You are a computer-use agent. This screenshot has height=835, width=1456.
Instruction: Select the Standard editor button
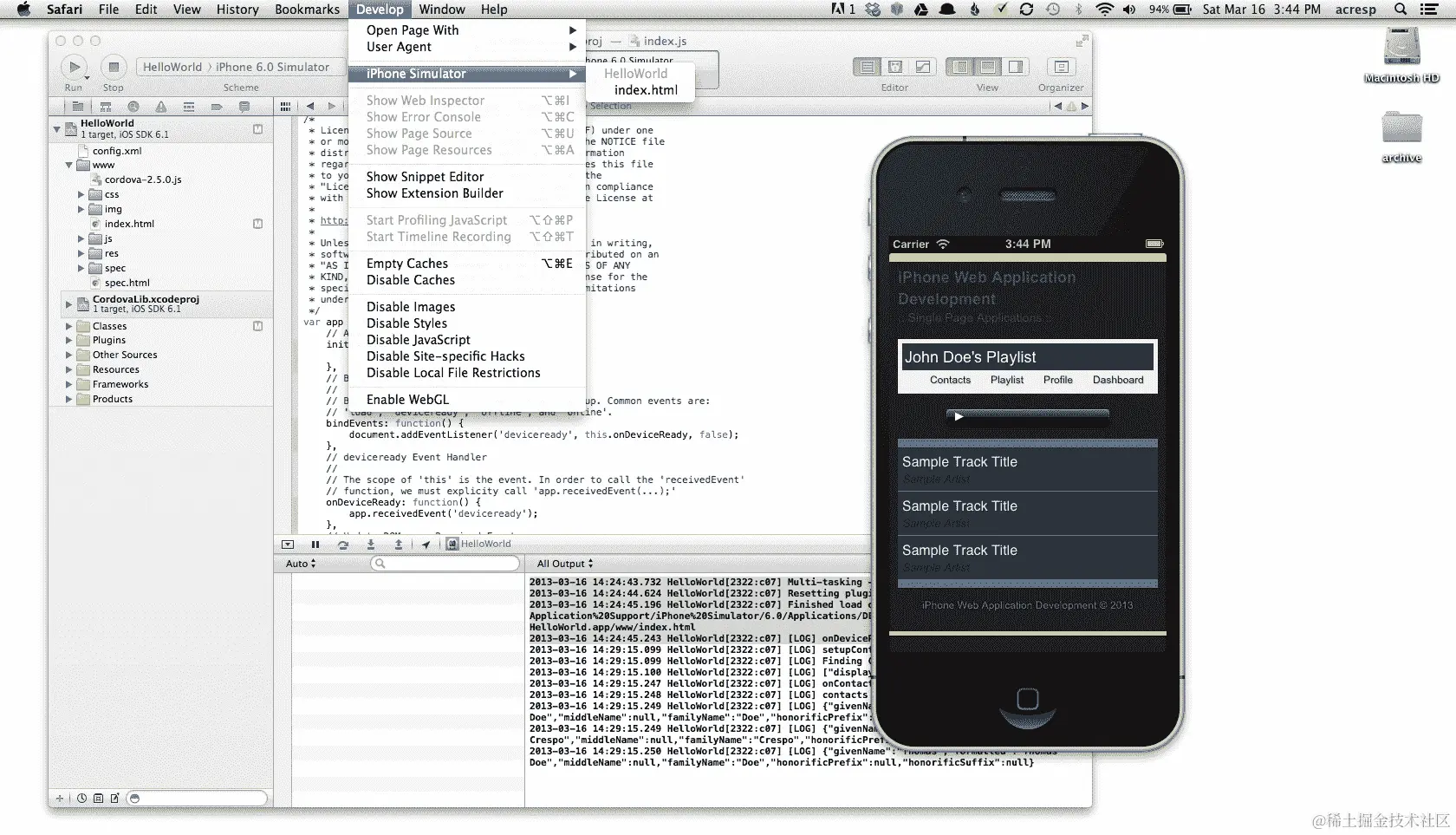(x=867, y=67)
